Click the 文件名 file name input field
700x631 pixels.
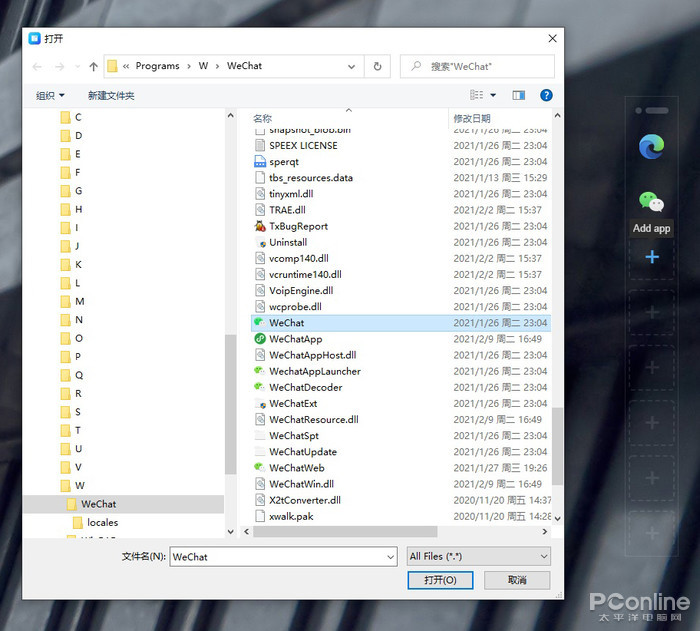click(x=278, y=557)
